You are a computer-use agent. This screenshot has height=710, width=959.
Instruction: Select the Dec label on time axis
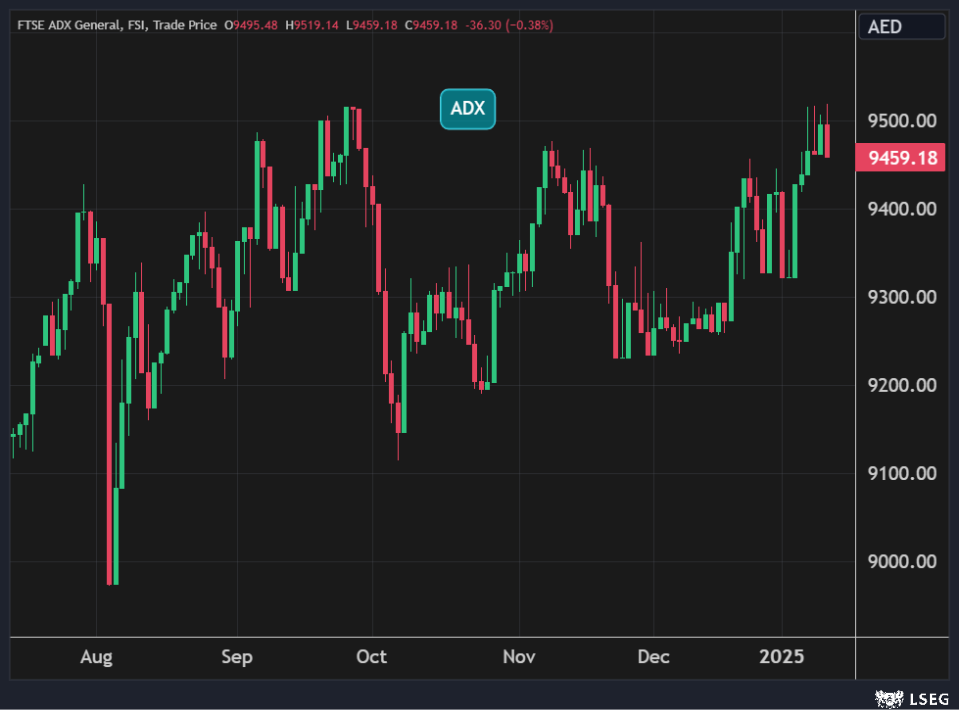652,657
